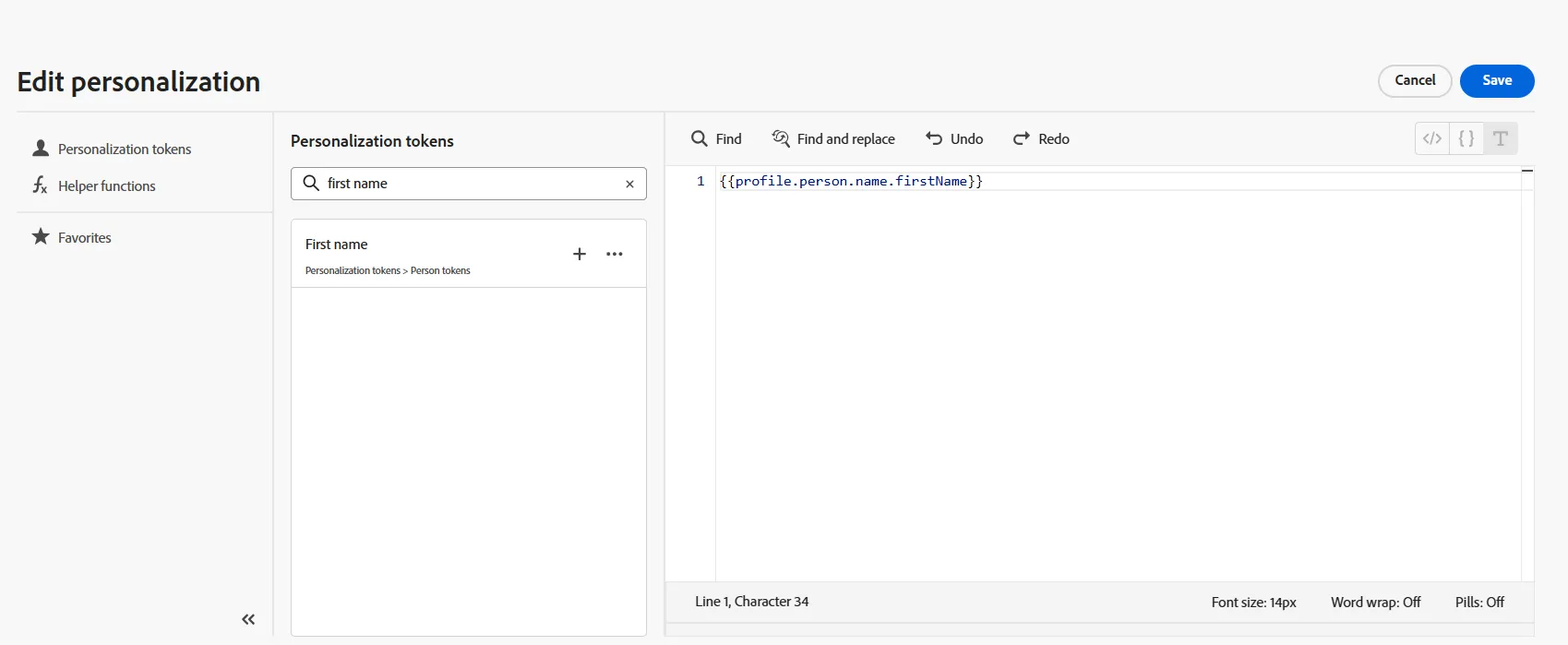This screenshot has height=645, width=1568.
Task: Toggle Word wrap in the status bar
Action: click(x=1376, y=602)
